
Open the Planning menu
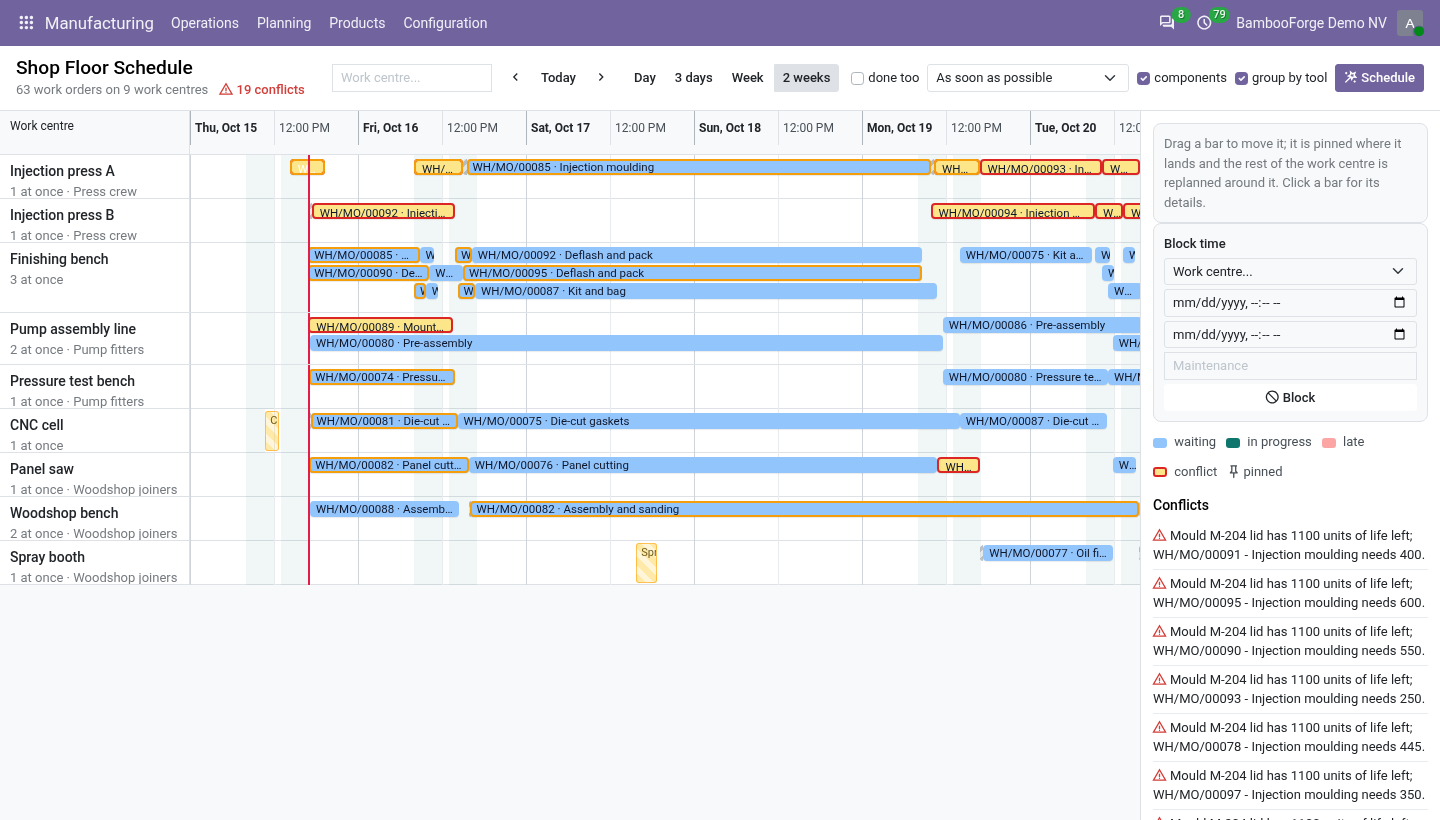284,23
